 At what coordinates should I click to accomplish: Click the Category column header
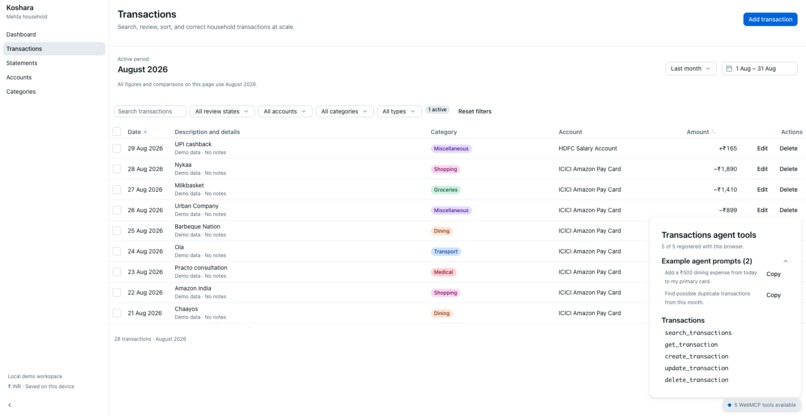pyautogui.click(x=443, y=132)
